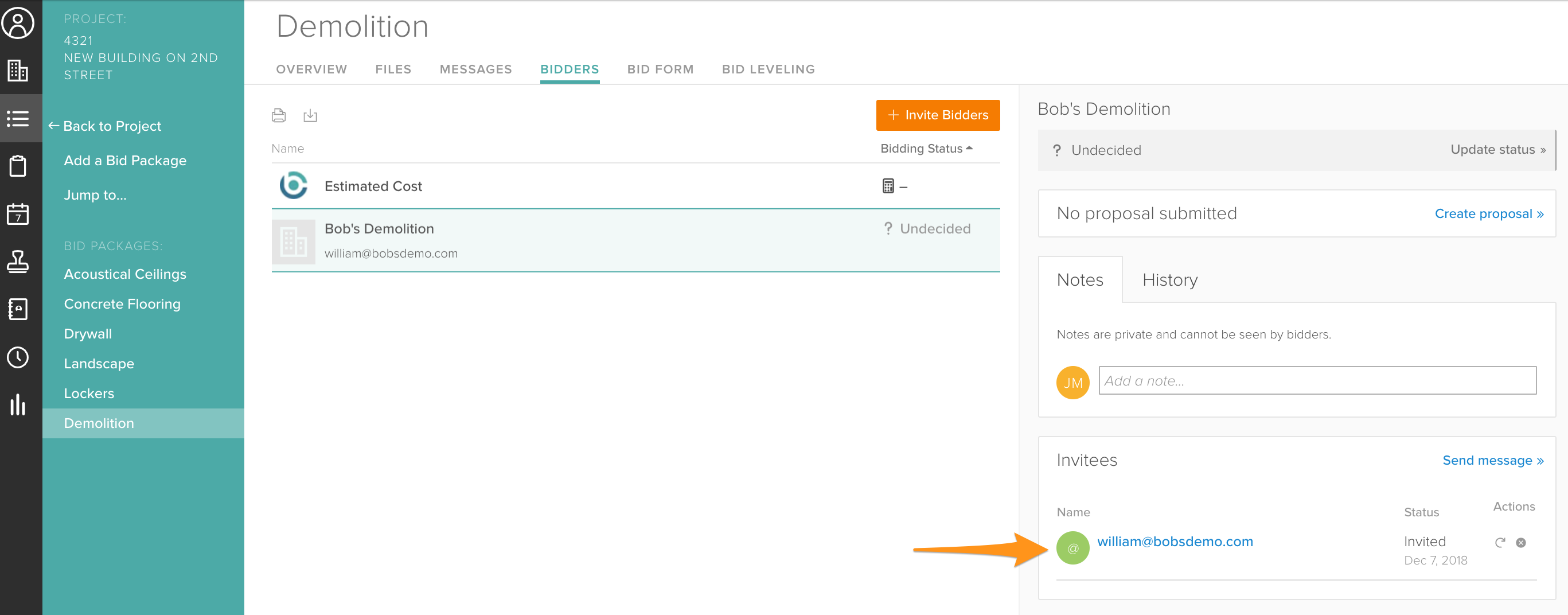Open the Jump to... menu
Image resolution: width=1568 pixels, height=615 pixels.
pyautogui.click(x=95, y=195)
